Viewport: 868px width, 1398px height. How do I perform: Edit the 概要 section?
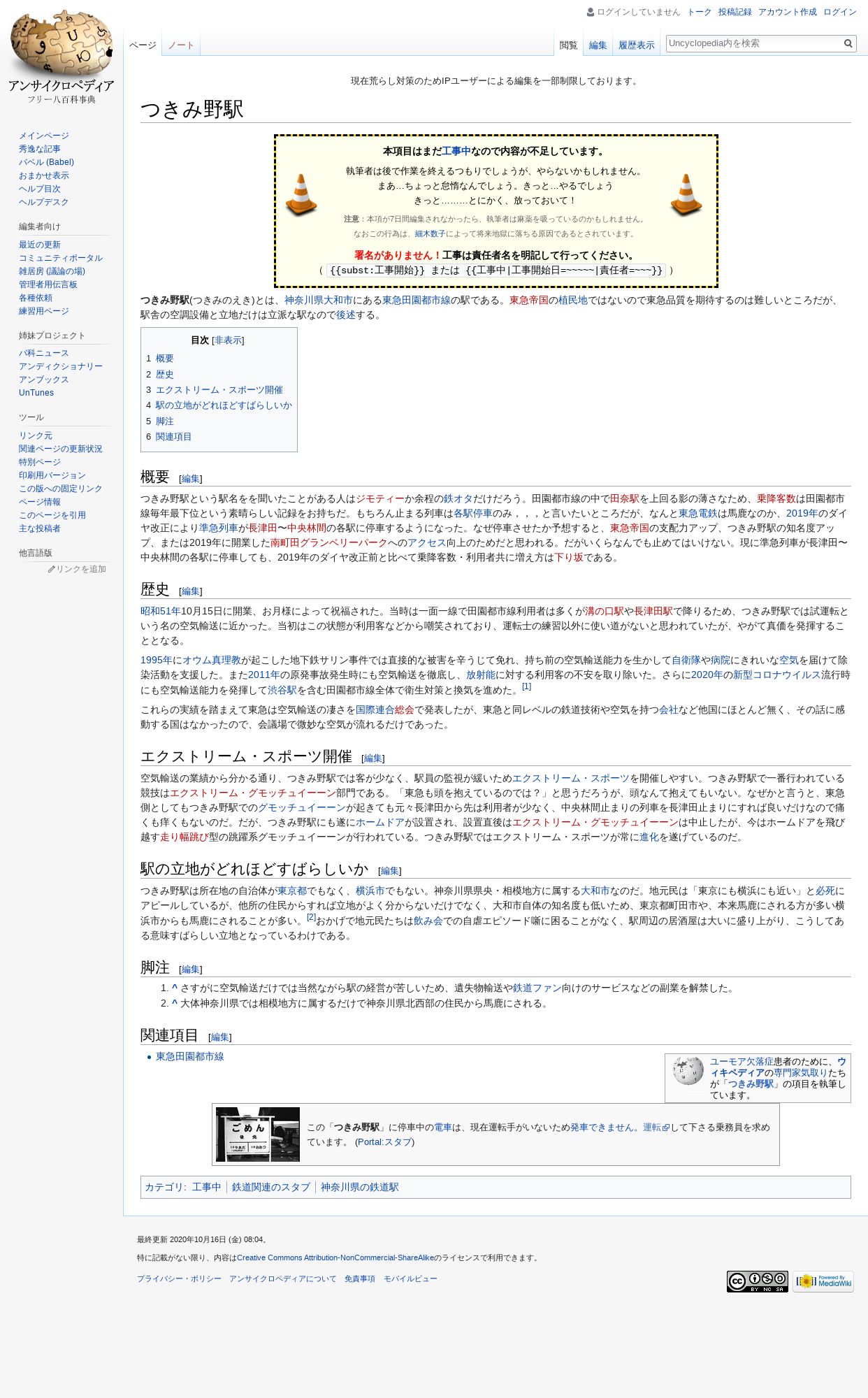pos(190,479)
